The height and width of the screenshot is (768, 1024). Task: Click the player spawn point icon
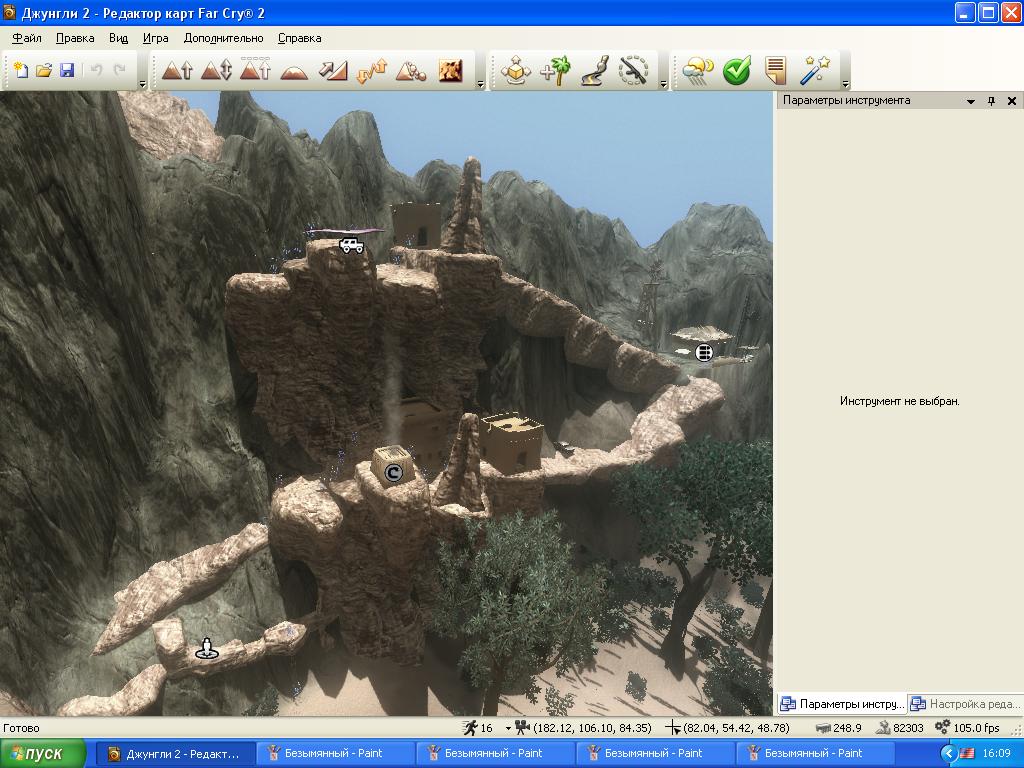(x=207, y=648)
